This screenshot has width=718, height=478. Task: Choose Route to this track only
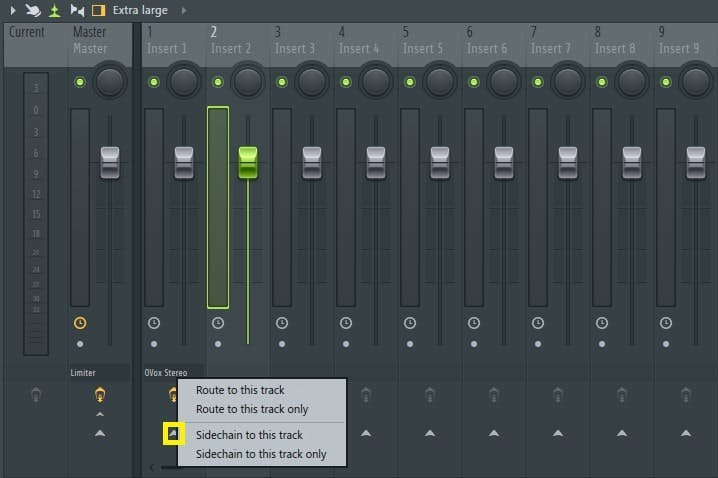point(262,409)
